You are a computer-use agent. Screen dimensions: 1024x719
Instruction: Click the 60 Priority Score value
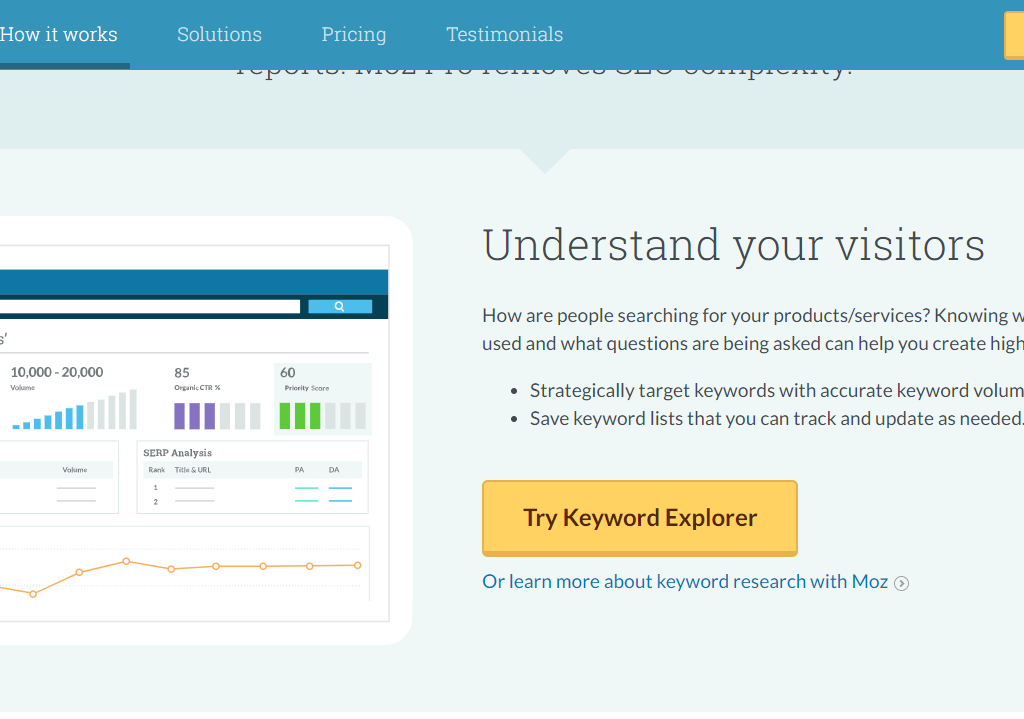(287, 373)
